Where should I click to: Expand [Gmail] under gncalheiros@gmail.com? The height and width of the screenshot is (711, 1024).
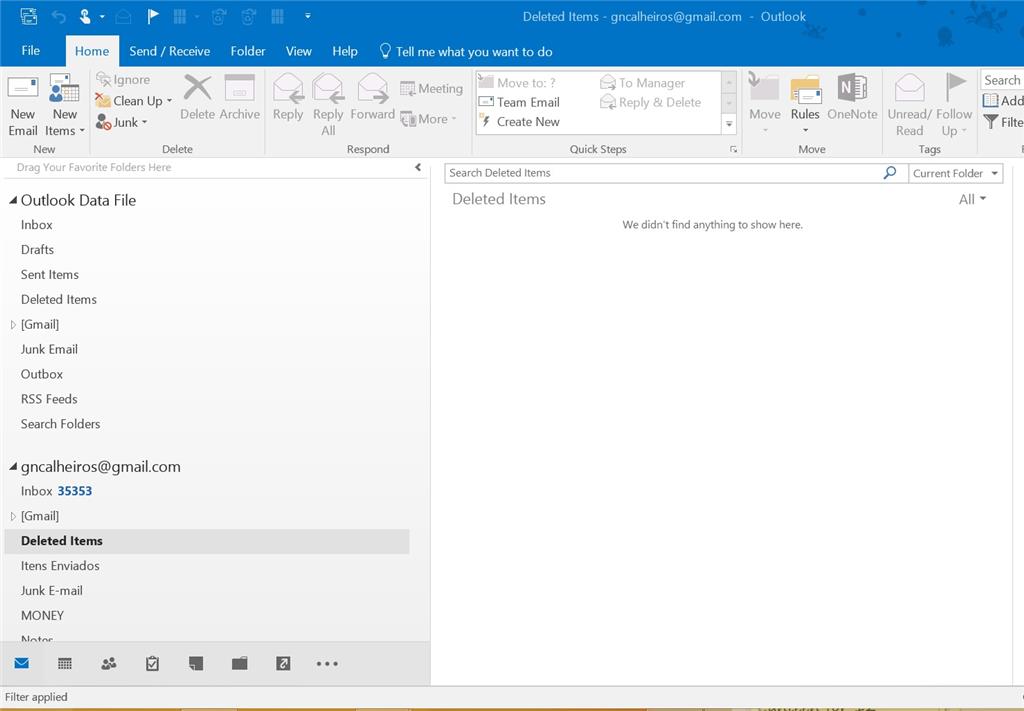coord(13,516)
